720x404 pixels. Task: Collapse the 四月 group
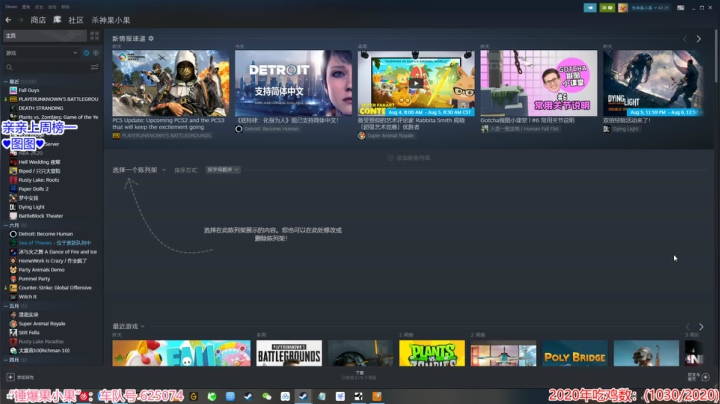pos(6,360)
